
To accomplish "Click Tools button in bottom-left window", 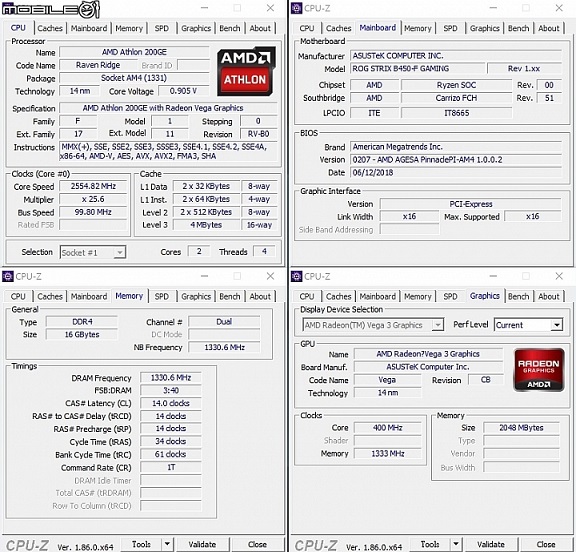I will [x=141, y=544].
